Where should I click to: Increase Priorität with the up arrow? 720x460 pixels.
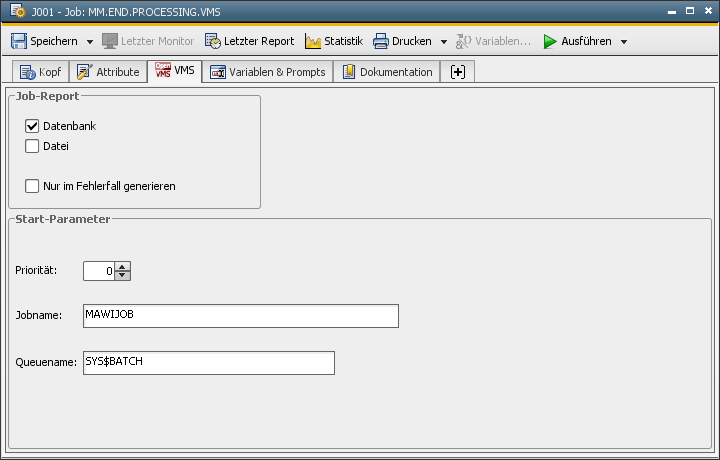click(123, 266)
